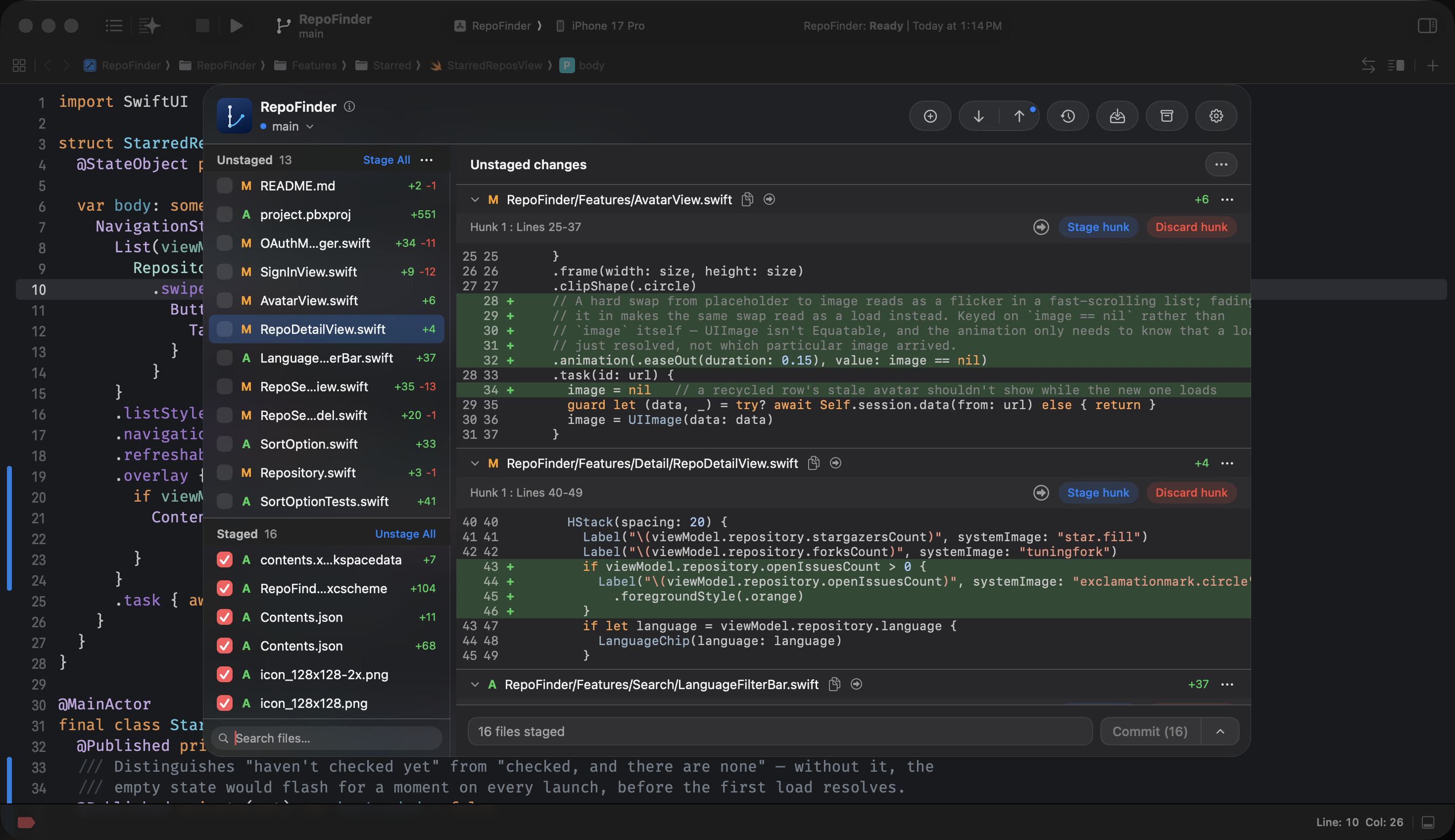
Task: Open Unstaged list more options menu
Action: [427, 160]
